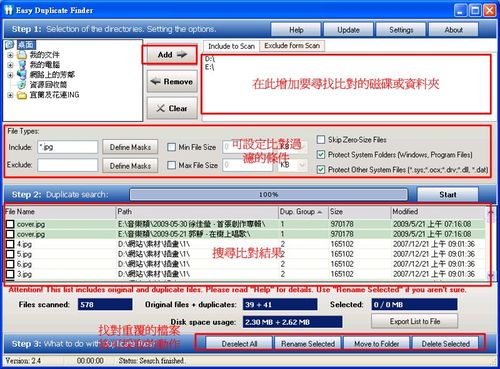This screenshot has height=369, width=500.
Task: Click the Remove button
Action: [172, 82]
